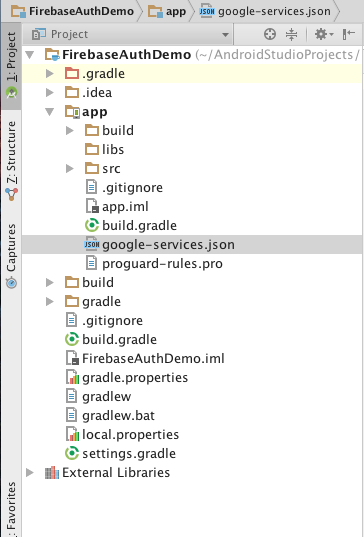Screen dimensions: 364x537
Task: Select the libs folder name
Action: pyautogui.click(x=113, y=149)
